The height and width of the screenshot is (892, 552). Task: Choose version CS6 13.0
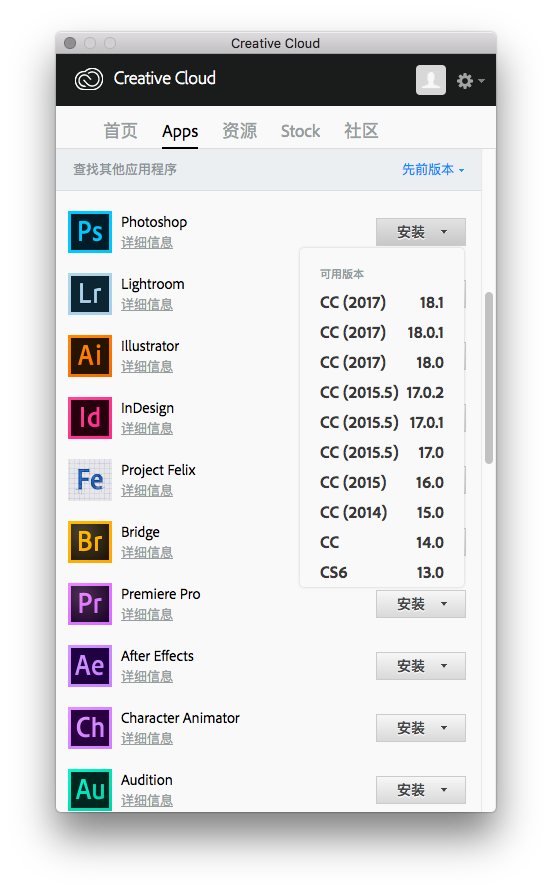coord(382,573)
